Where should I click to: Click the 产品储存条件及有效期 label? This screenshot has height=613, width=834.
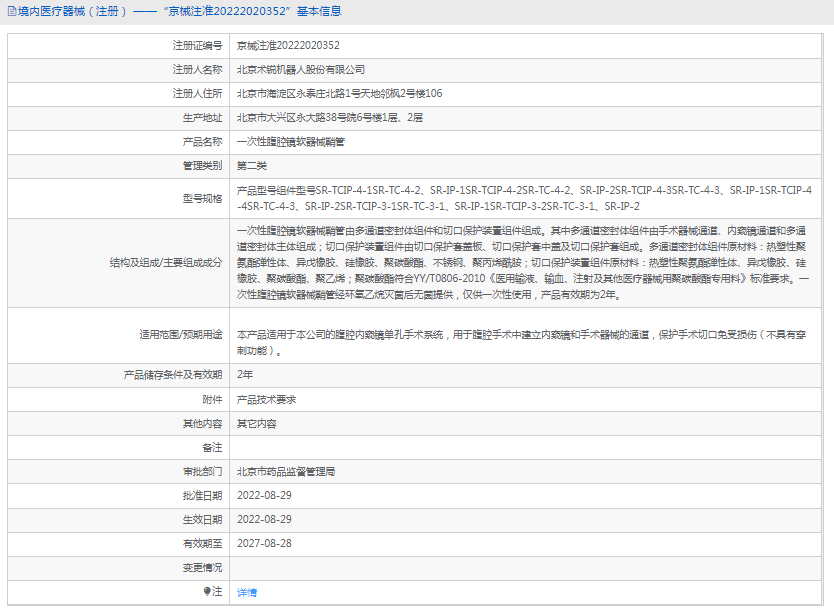[x=173, y=375]
